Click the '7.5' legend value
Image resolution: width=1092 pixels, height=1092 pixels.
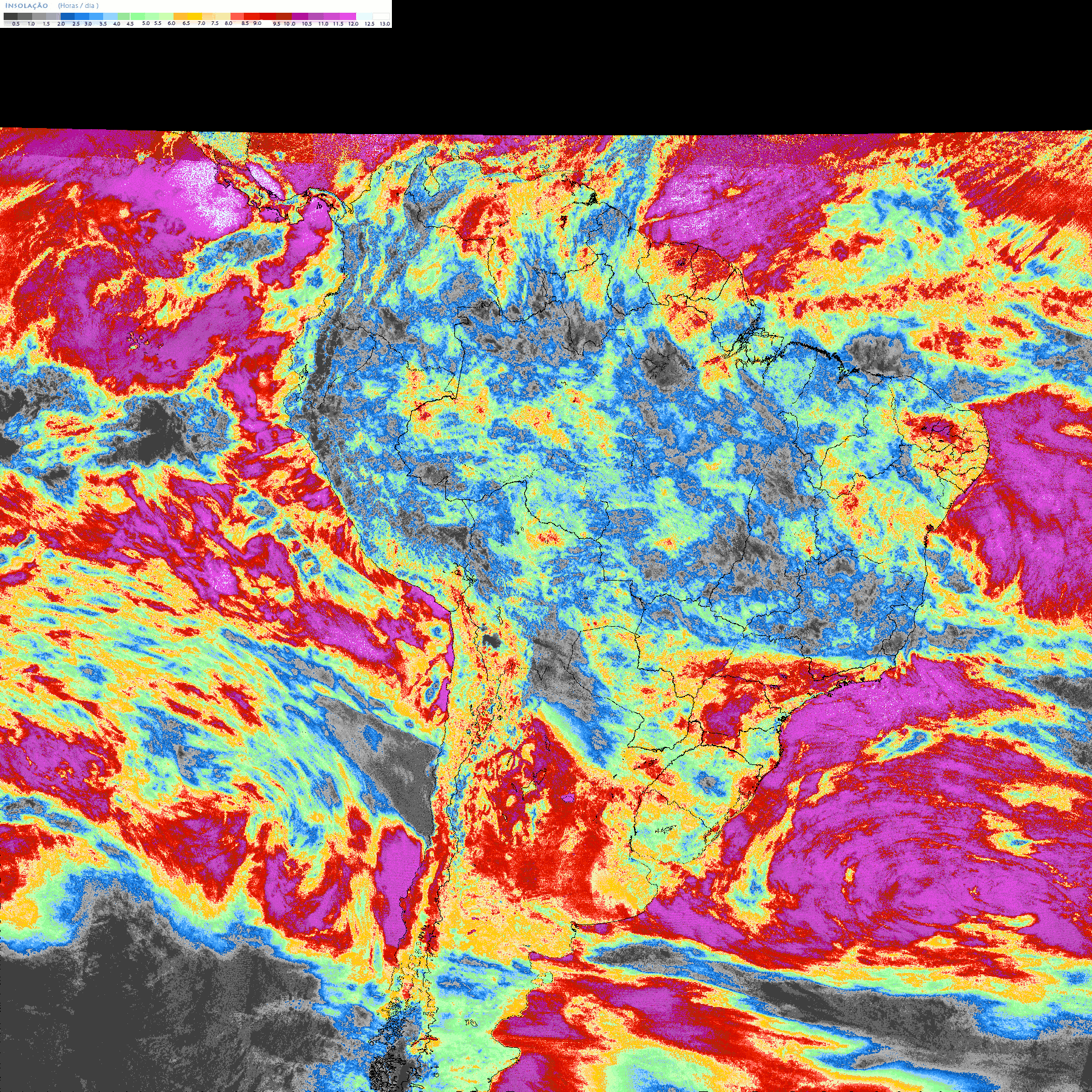pos(215,23)
